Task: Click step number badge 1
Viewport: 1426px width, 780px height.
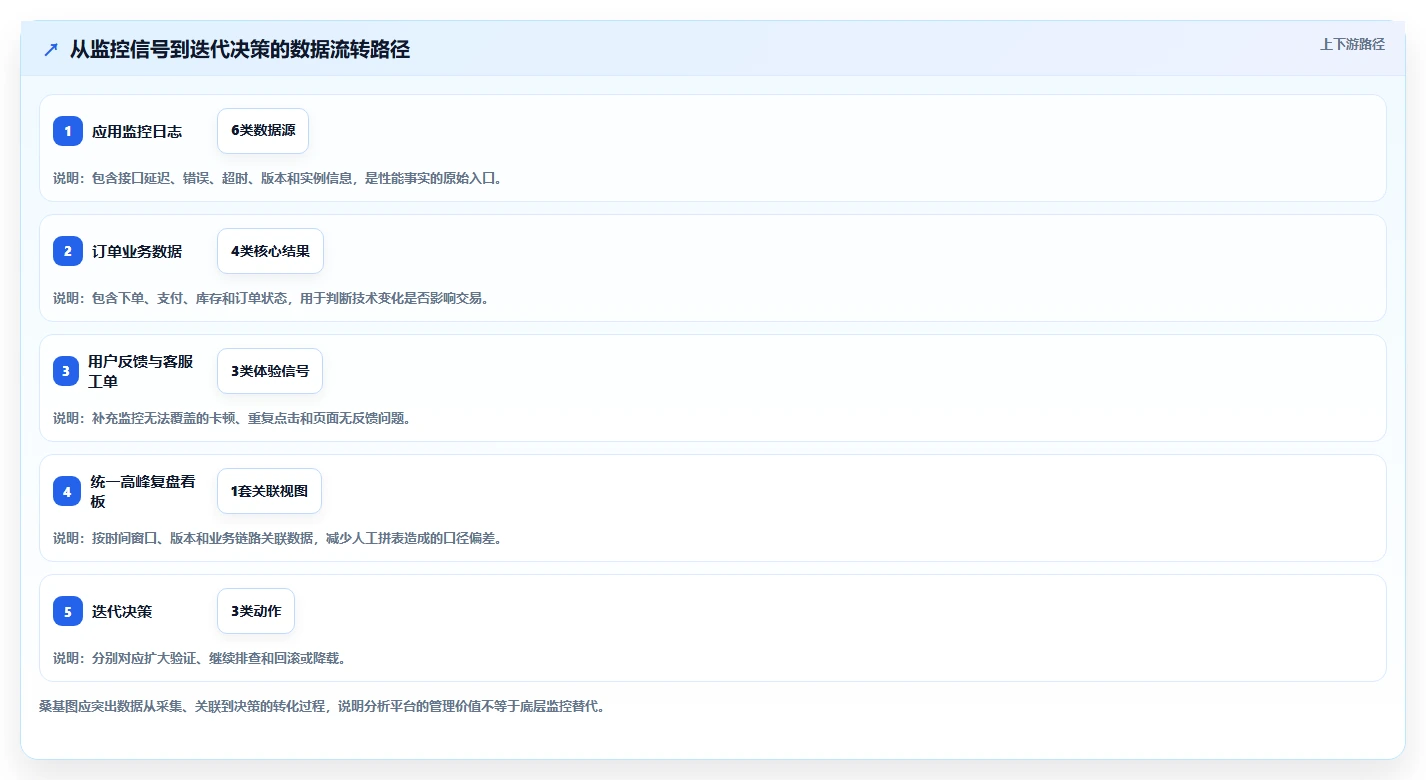Action: (68, 131)
